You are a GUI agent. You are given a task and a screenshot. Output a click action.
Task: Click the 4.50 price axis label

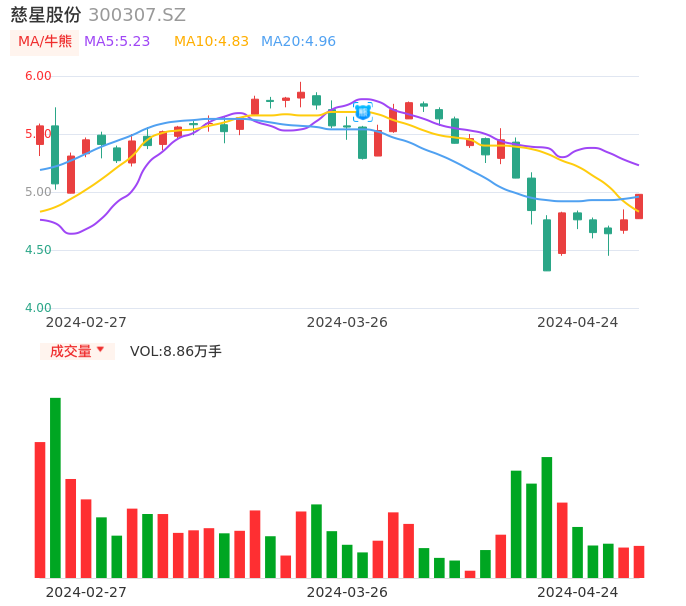pos(38,250)
